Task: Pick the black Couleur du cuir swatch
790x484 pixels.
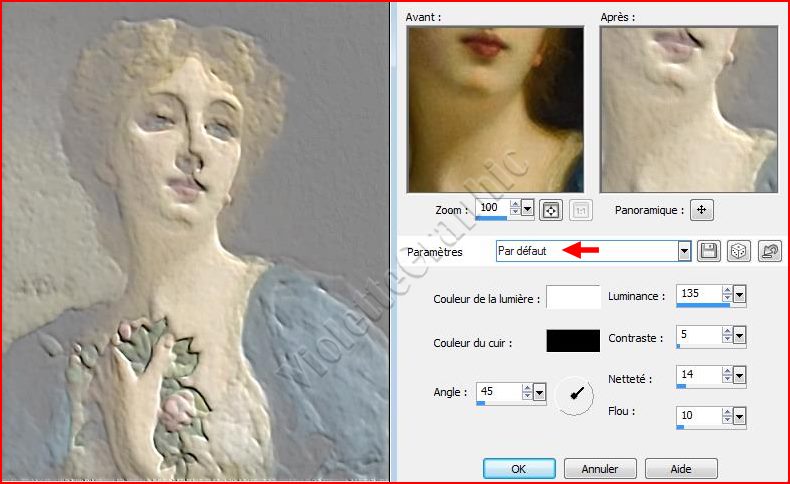Action: 573,341
